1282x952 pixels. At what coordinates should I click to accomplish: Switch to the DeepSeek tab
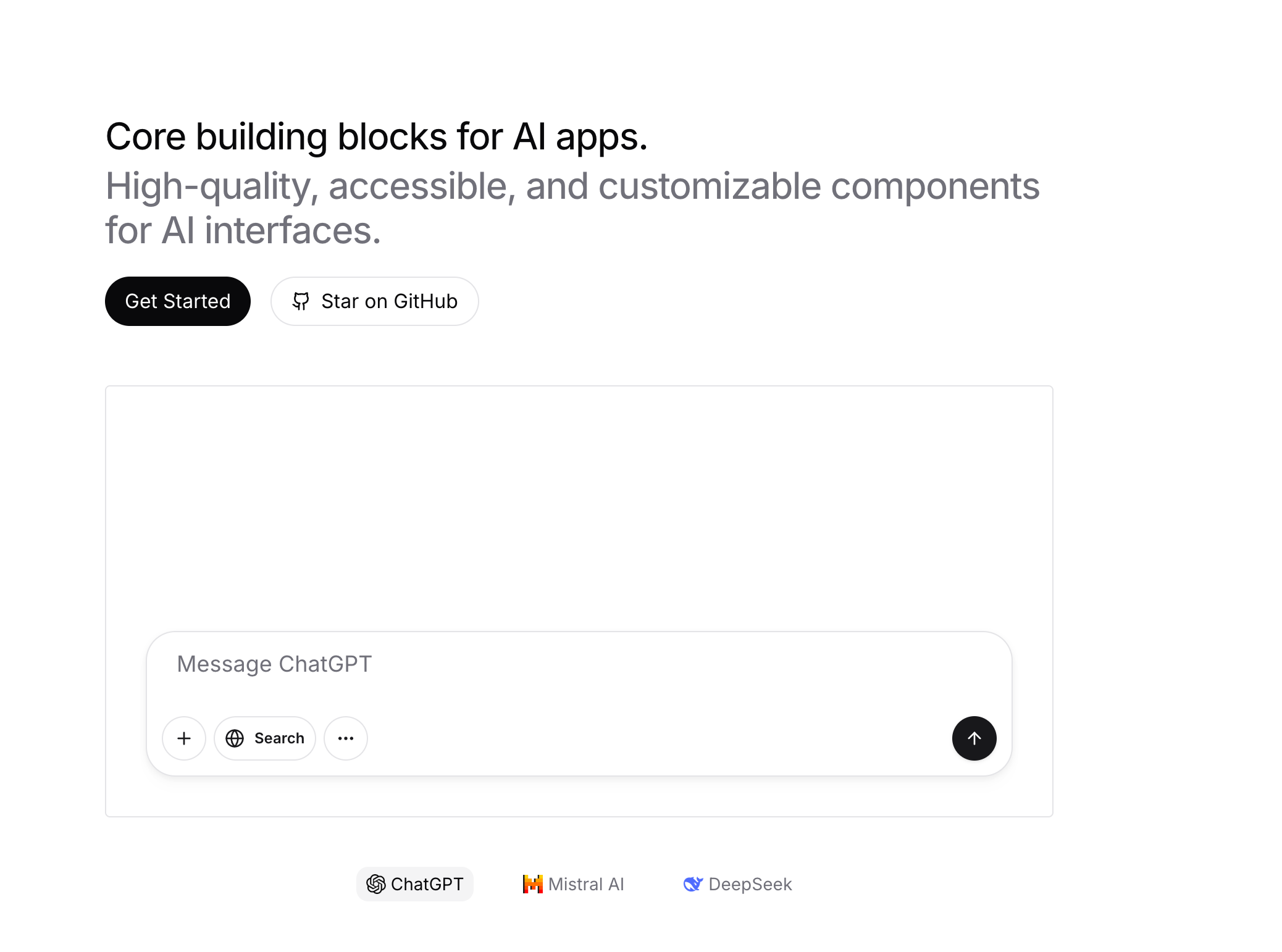[738, 884]
